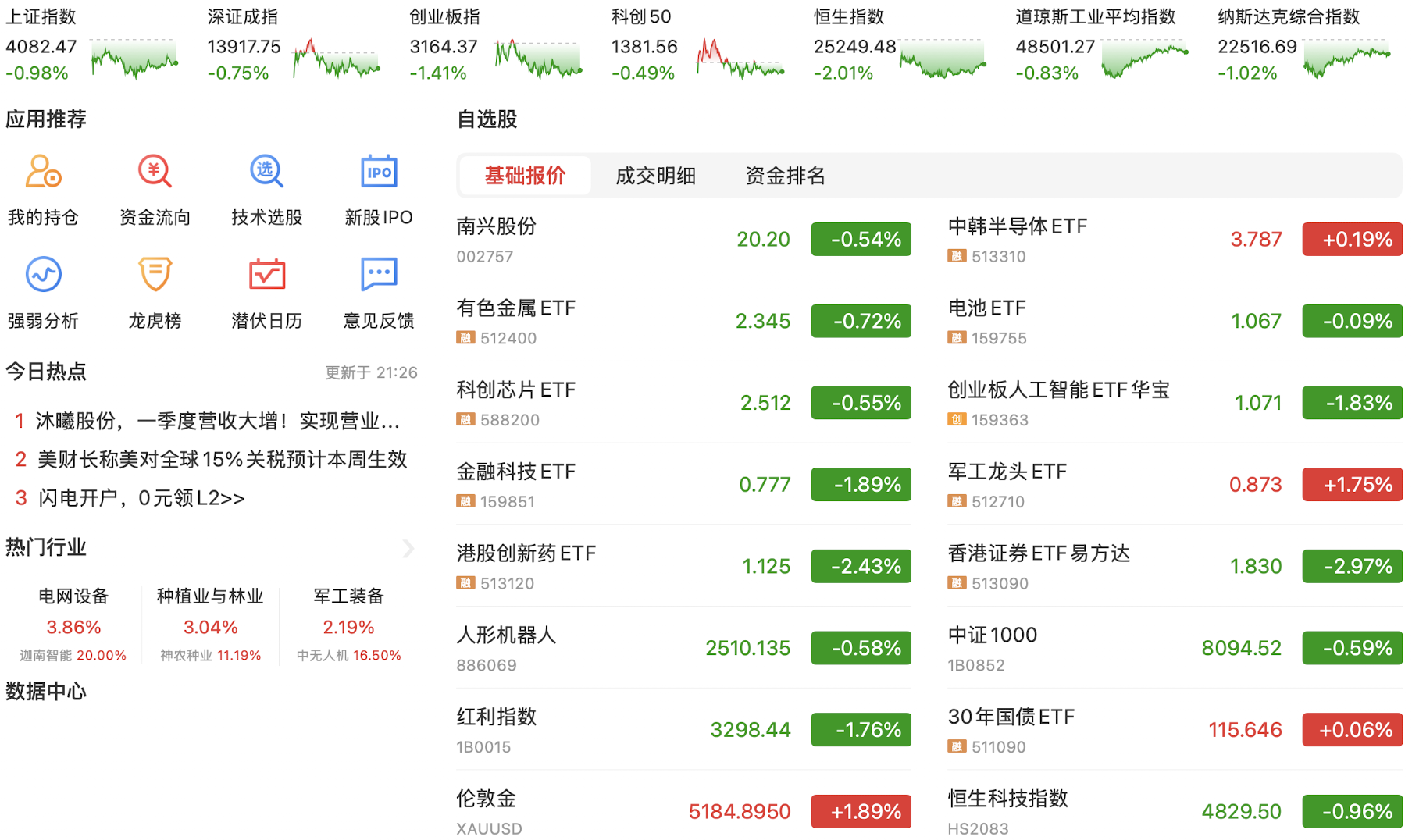Image resolution: width=1412 pixels, height=840 pixels.
Task: Expand 热门行业 with the chevron arrow
Action: pyautogui.click(x=408, y=548)
